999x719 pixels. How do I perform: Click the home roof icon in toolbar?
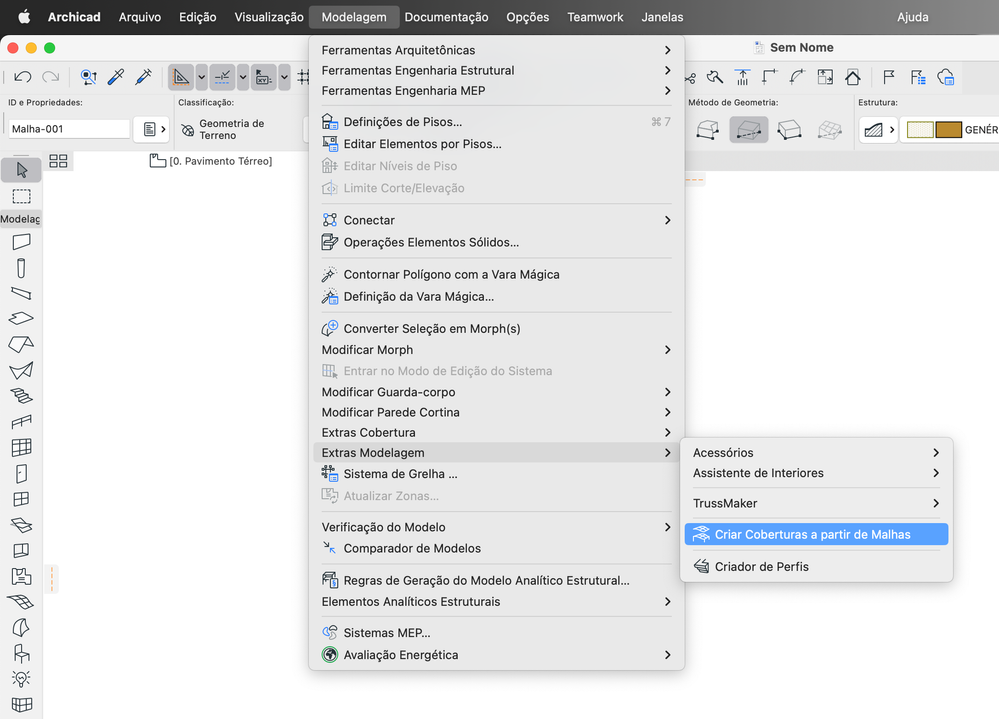coord(852,78)
